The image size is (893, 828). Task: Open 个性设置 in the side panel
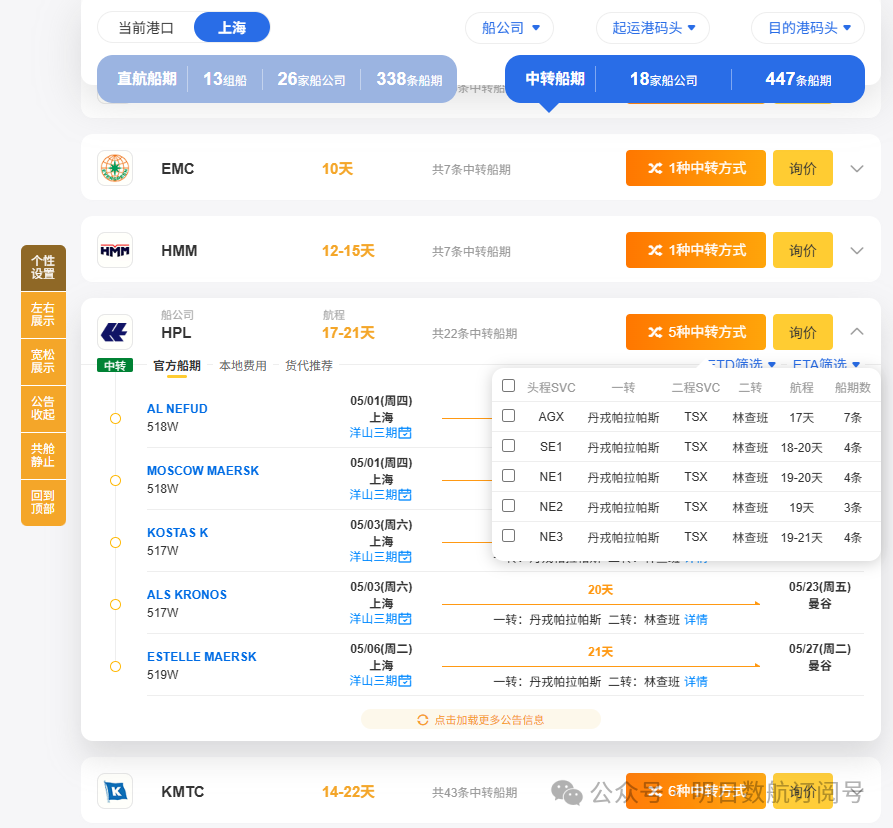[x=43, y=268]
